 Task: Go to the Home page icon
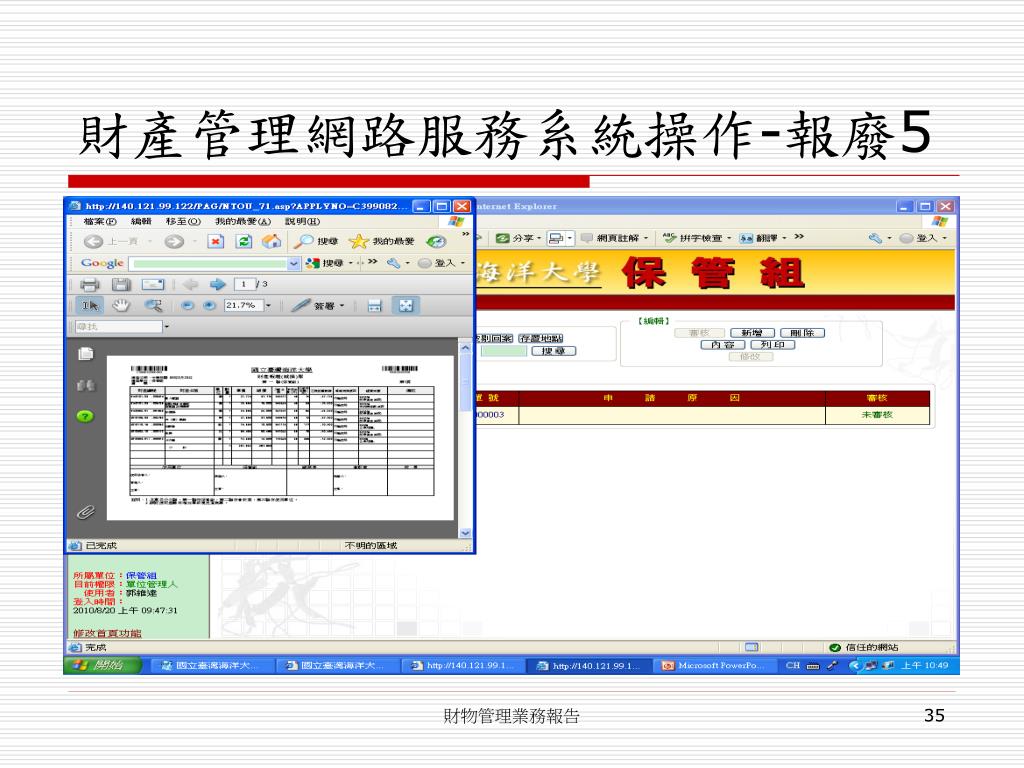point(271,242)
